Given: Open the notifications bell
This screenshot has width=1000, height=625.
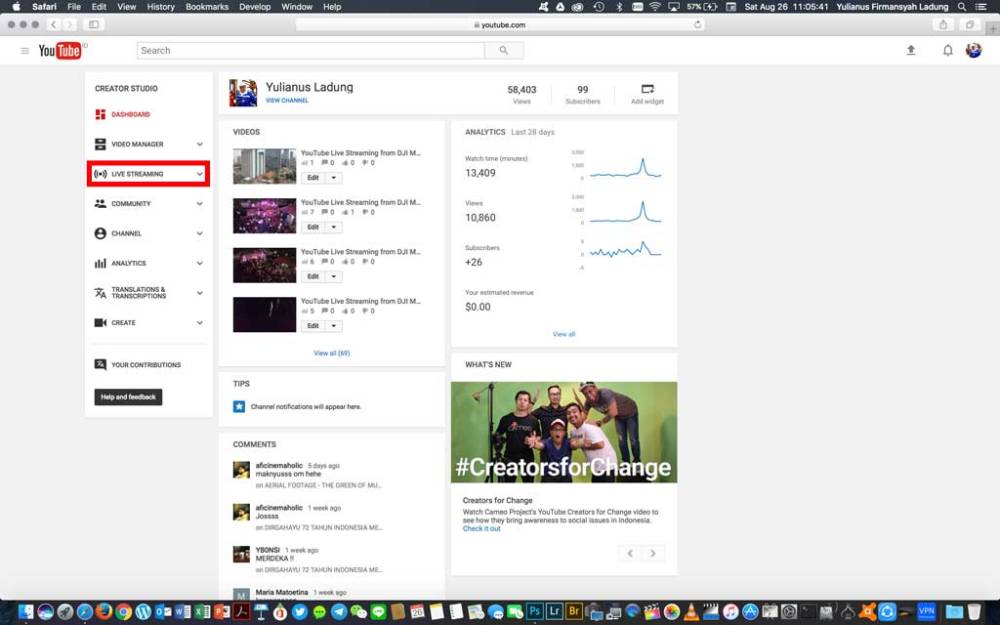Looking at the screenshot, I should [x=947, y=50].
